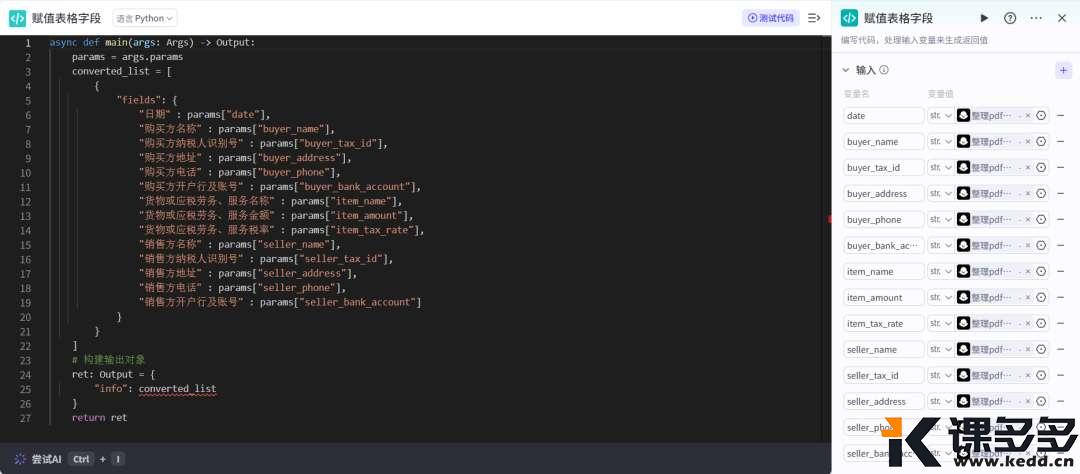Open variable selector circle for seller_tax_id row
The height and width of the screenshot is (474, 1080).
(1041, 375)
